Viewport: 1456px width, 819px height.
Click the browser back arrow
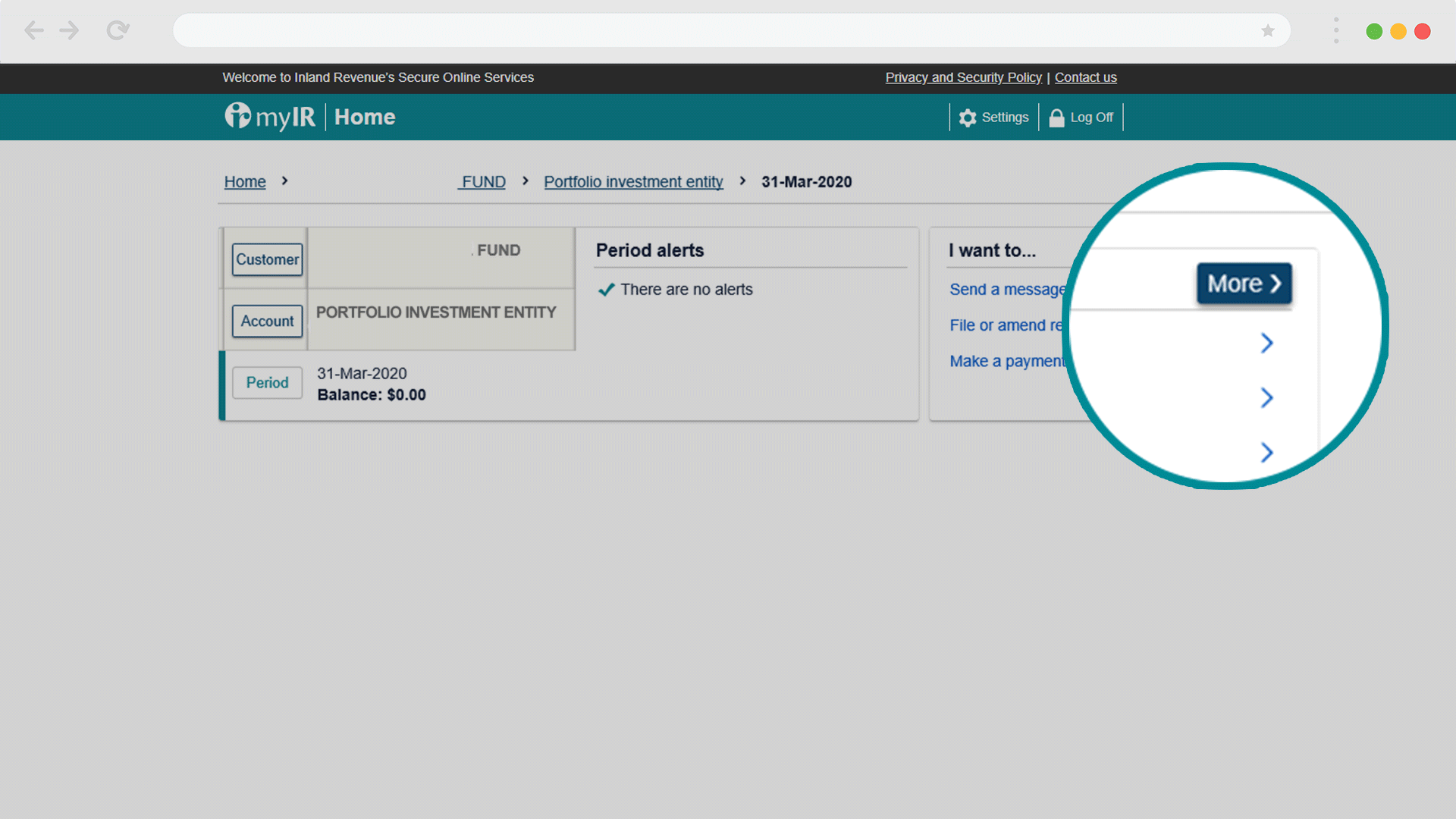pyautogui.click(x=33, y=30)
